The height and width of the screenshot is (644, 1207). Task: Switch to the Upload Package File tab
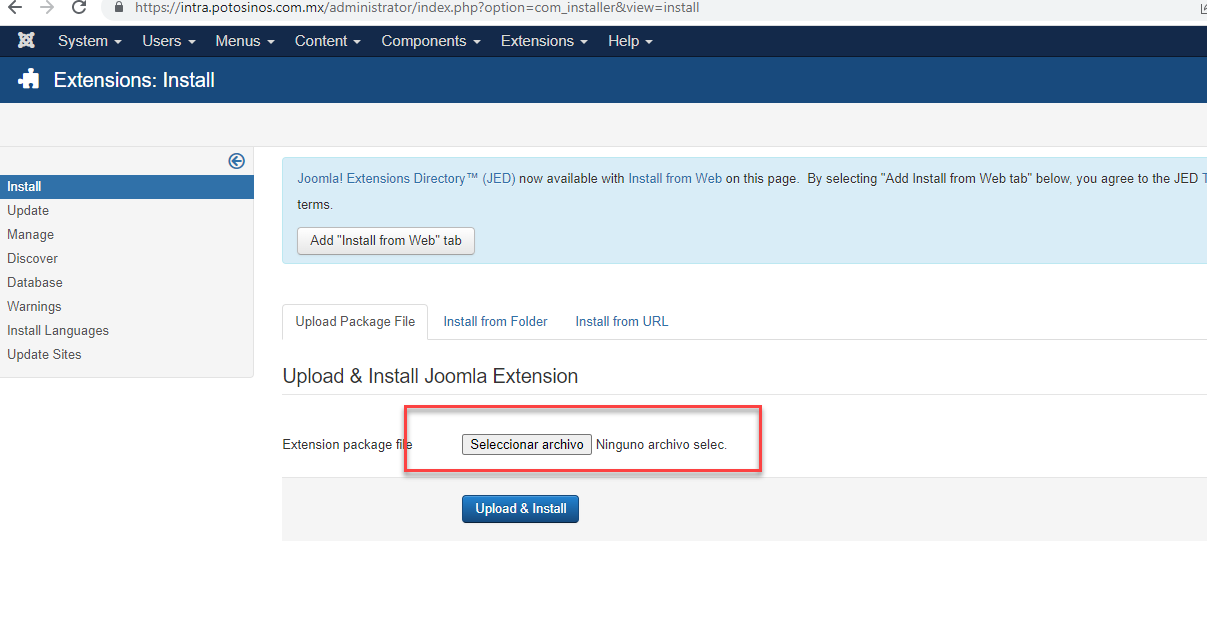click(x=355, y=322)
